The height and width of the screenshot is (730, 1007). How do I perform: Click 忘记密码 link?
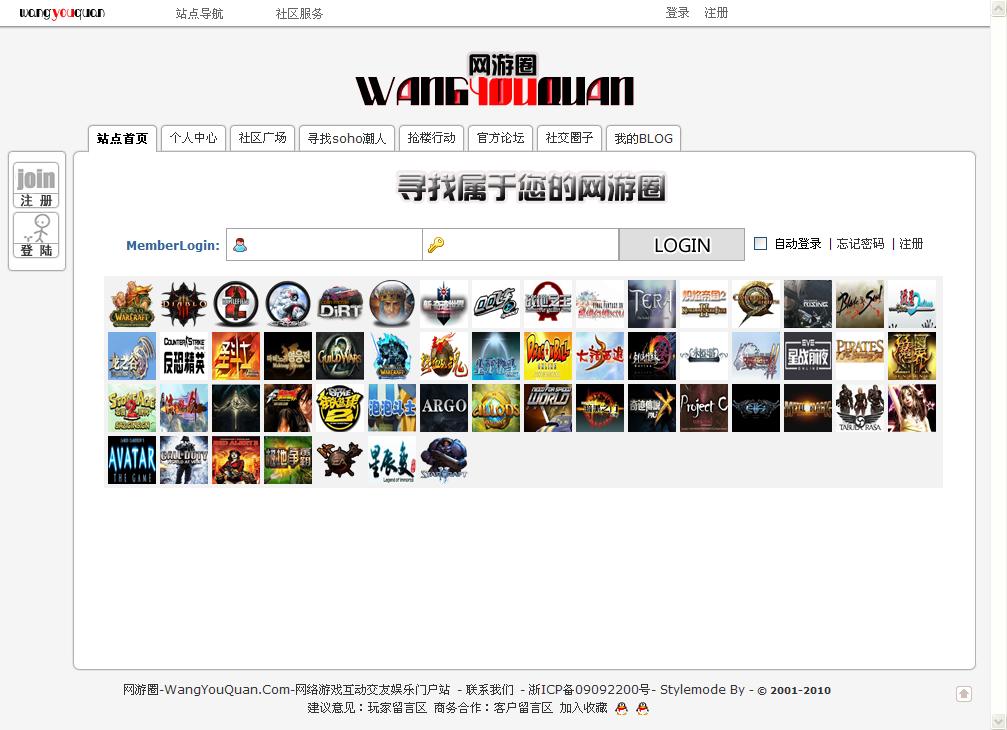click(x=860, y=243)
